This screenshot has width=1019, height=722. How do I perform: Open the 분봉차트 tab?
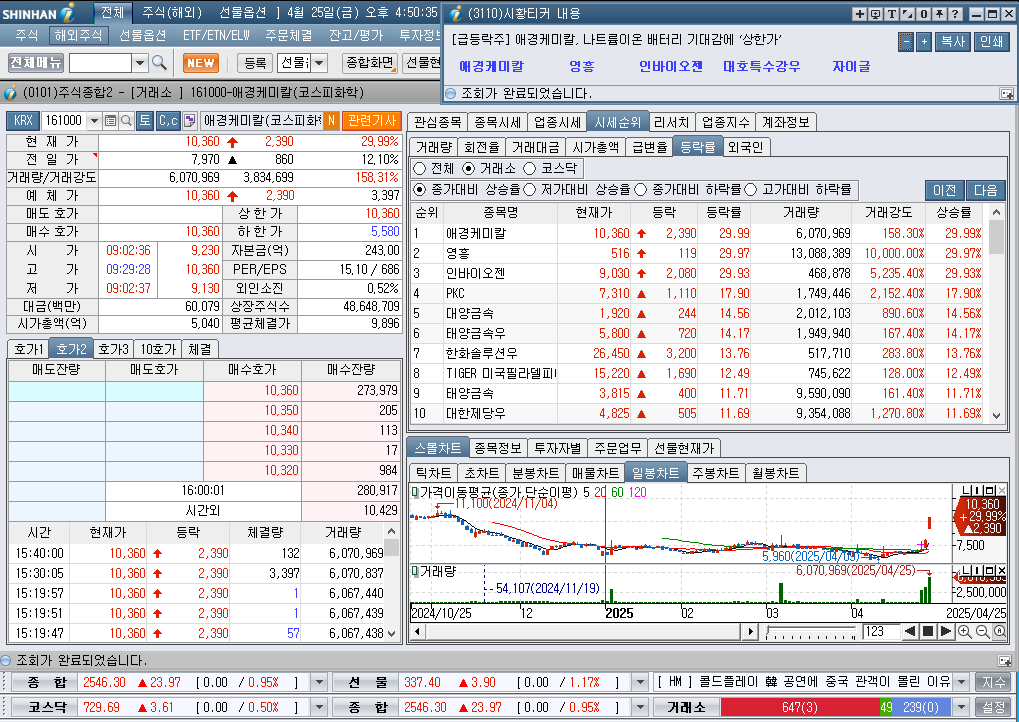click(x=536, y=473)
